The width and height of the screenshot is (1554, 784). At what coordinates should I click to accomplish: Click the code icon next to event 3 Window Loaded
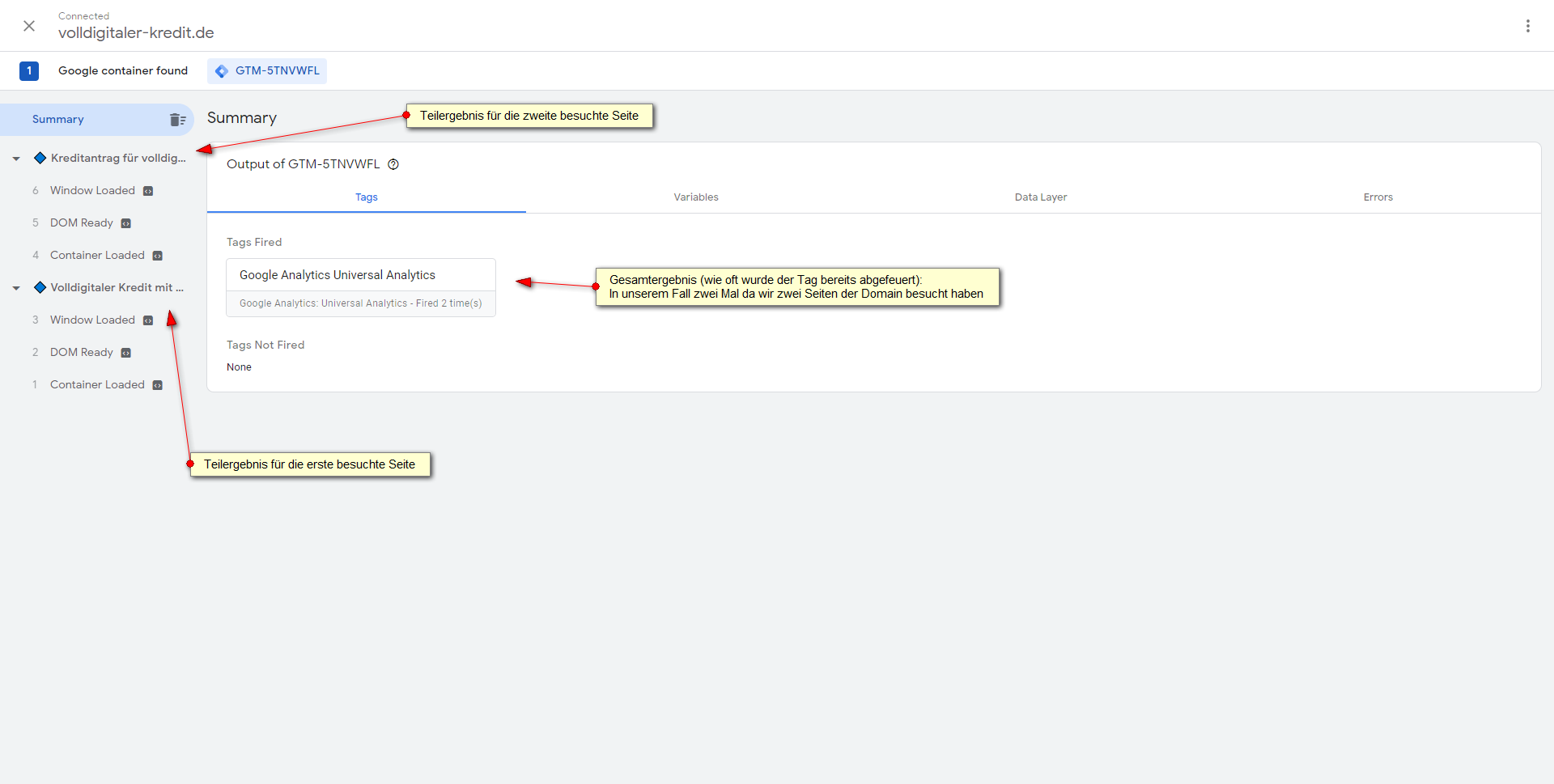click(x=148, y=320)
